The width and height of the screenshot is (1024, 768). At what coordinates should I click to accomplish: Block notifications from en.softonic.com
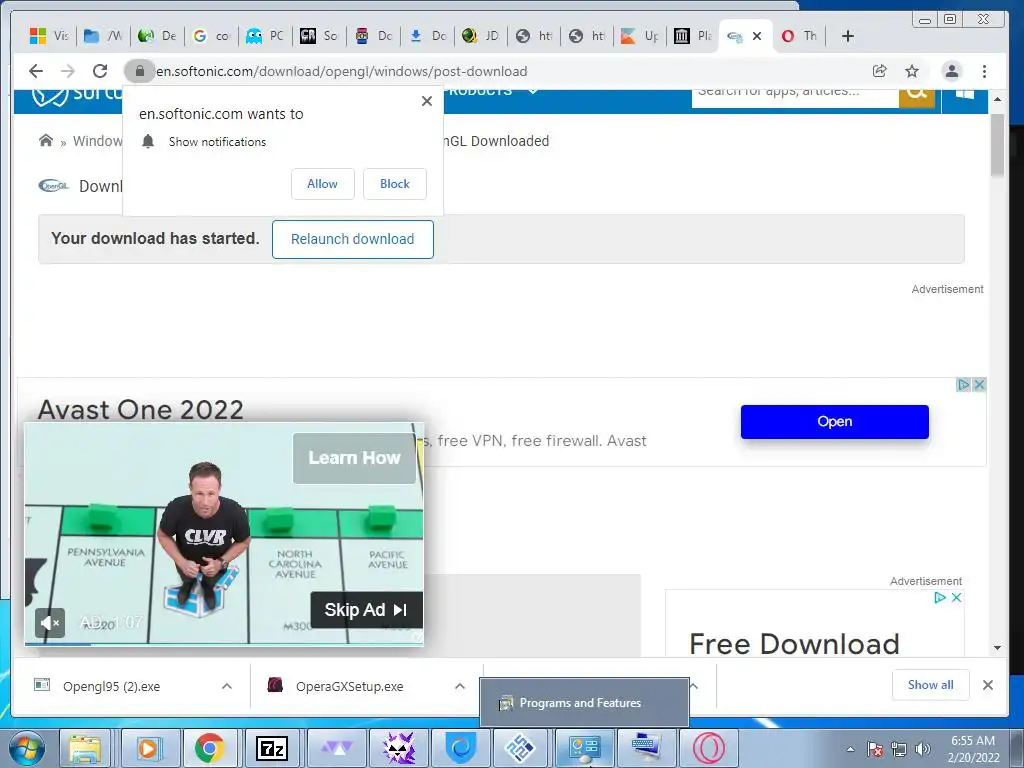(395, 184)
